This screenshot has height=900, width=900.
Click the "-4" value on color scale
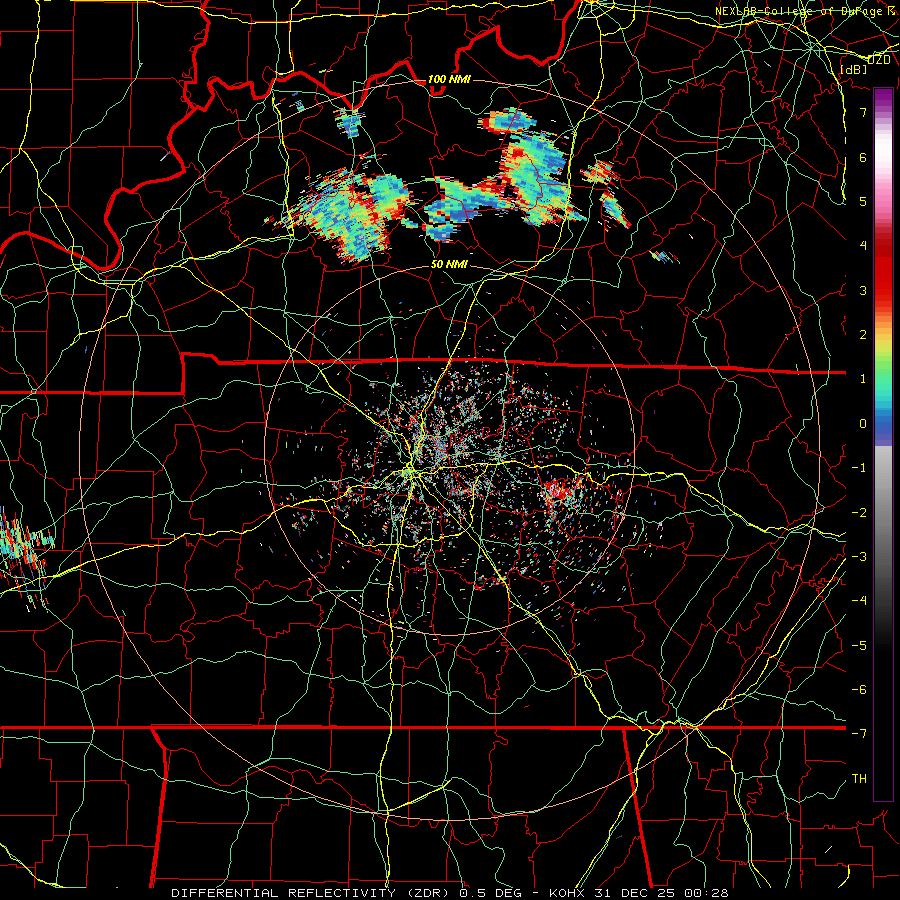click(859, 601)
